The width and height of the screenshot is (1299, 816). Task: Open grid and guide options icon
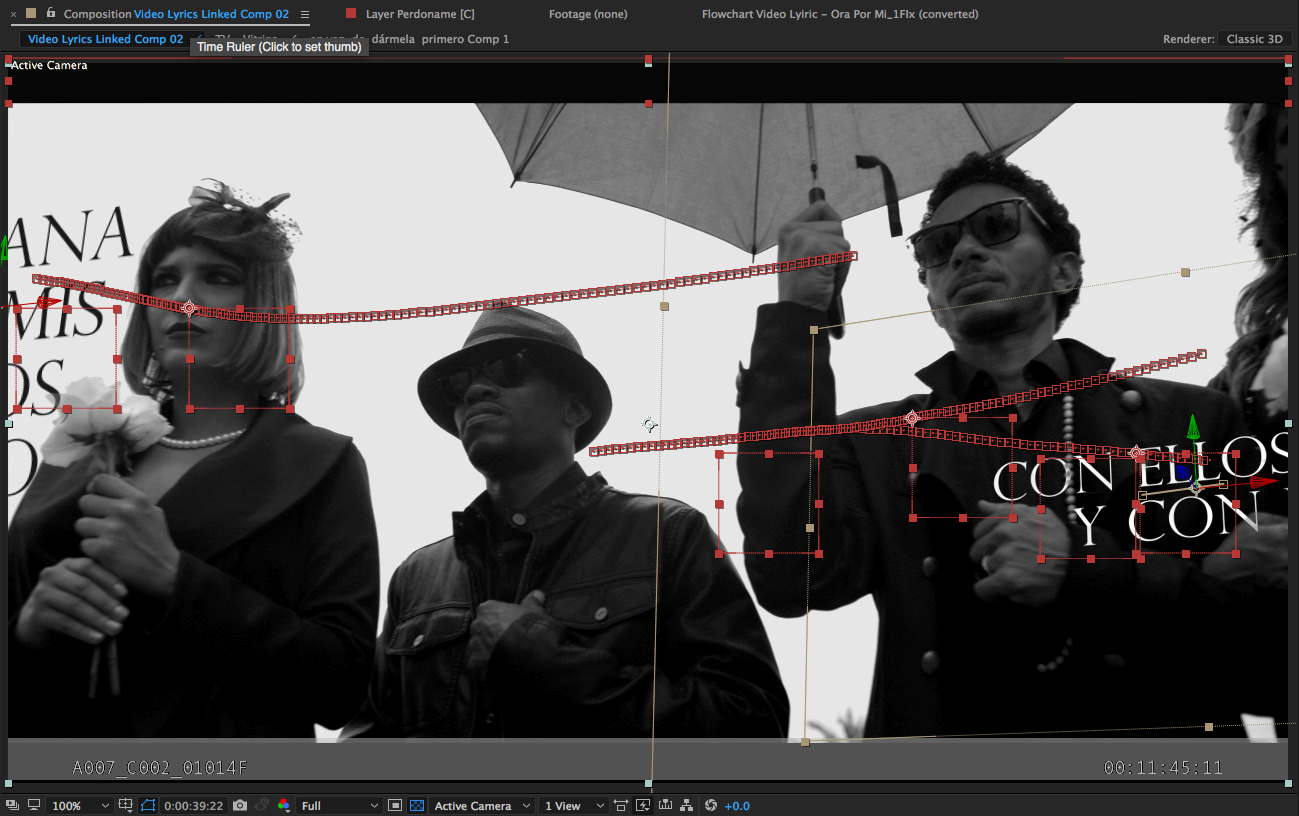point(126,805)
